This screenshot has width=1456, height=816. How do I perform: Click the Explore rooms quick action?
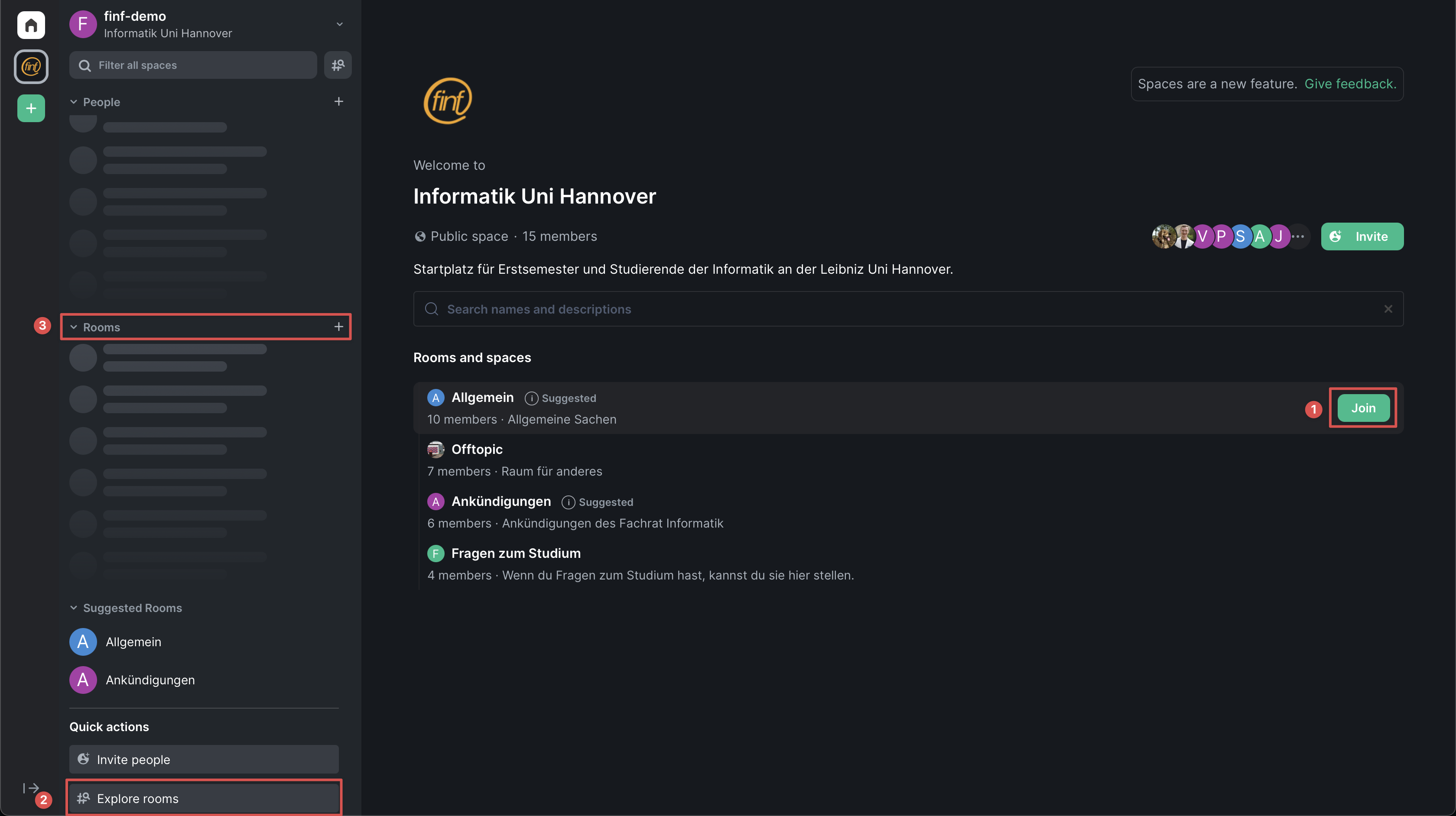pos(204,799)
